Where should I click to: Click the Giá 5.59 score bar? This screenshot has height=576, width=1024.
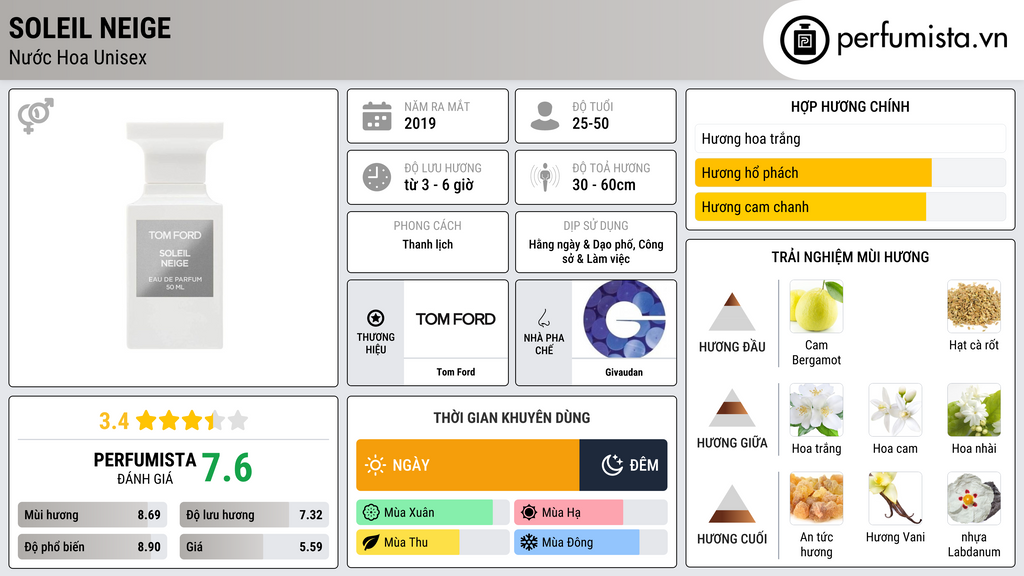click(x=254, y=547)
